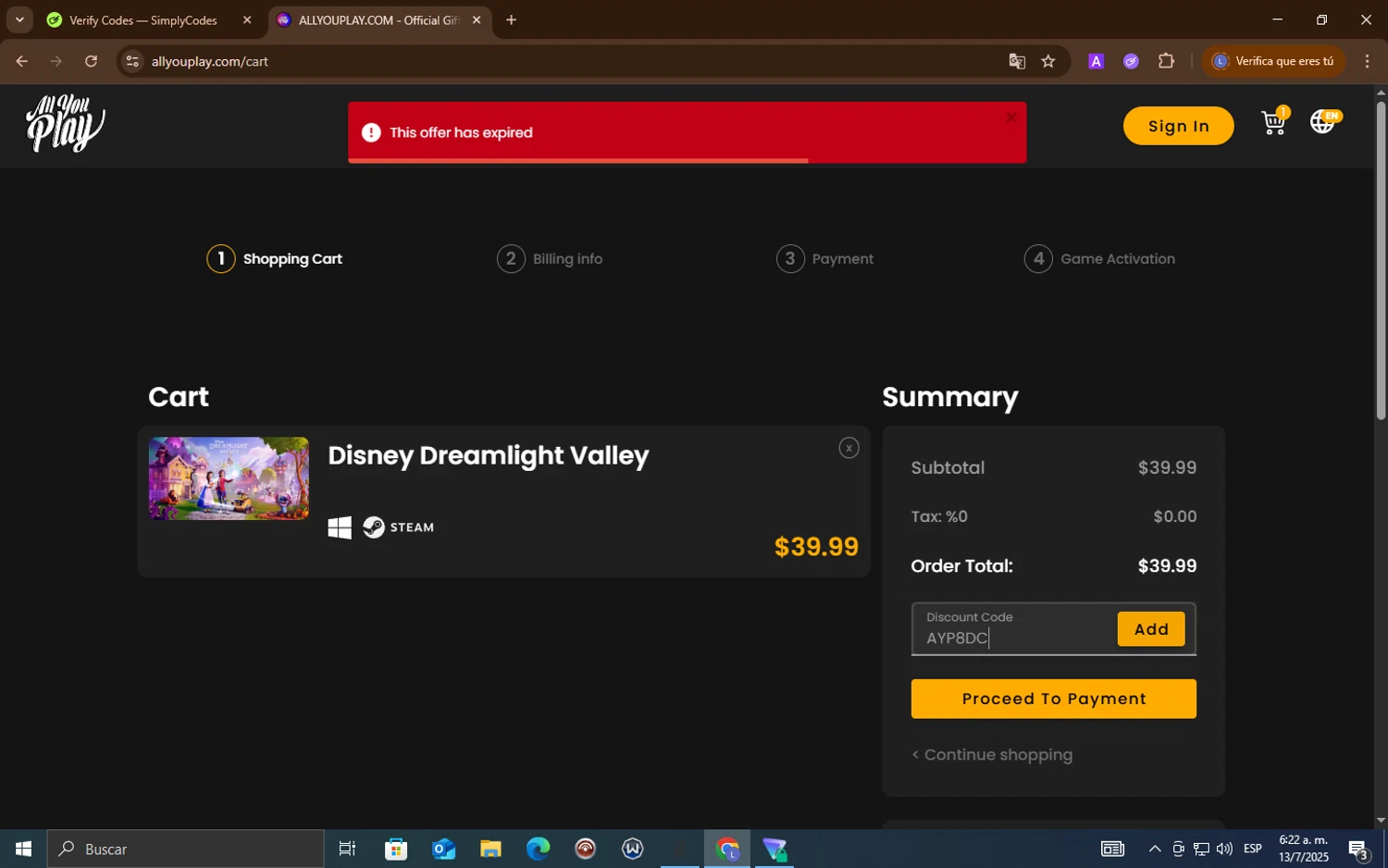Click the Buscar taskbar search box

(x=186, y=849)
